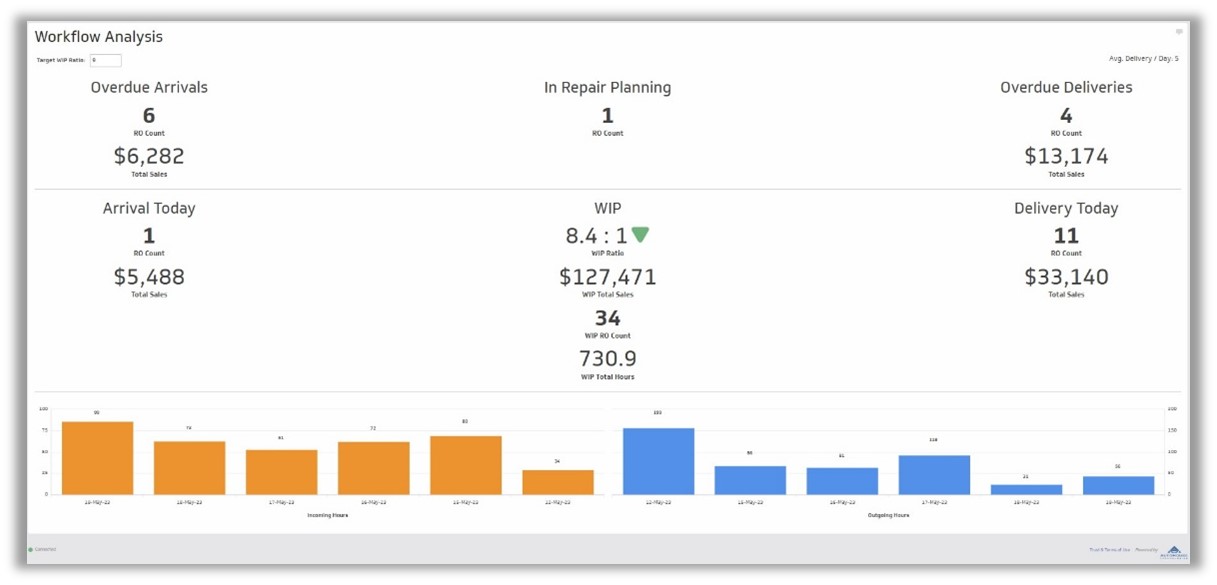Click the WIP Total Hours value 730.9
The image size is (1217, 585).
click(607, 359)
